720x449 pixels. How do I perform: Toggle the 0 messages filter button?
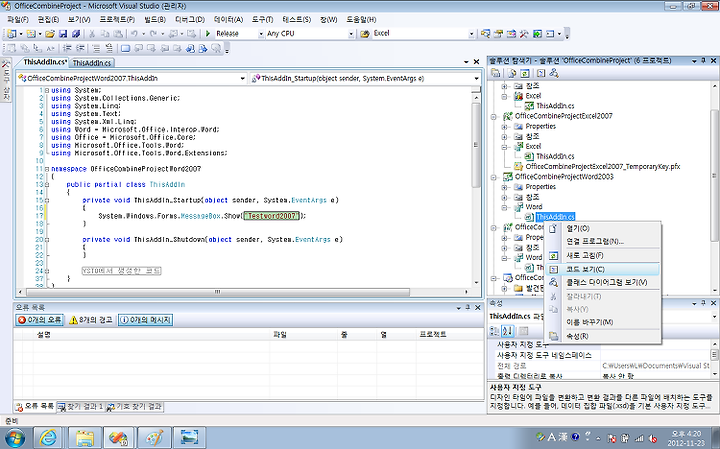coord(146,320)
